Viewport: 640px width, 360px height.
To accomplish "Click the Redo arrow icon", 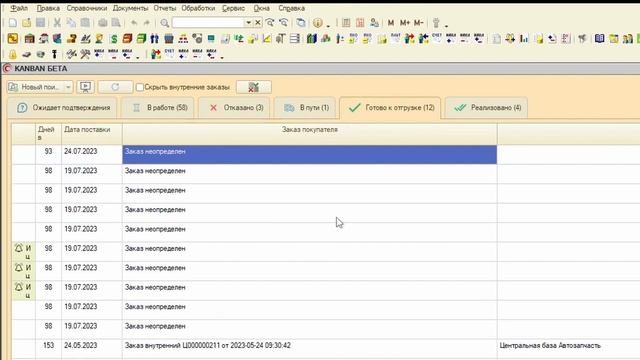I will (147, 23).
